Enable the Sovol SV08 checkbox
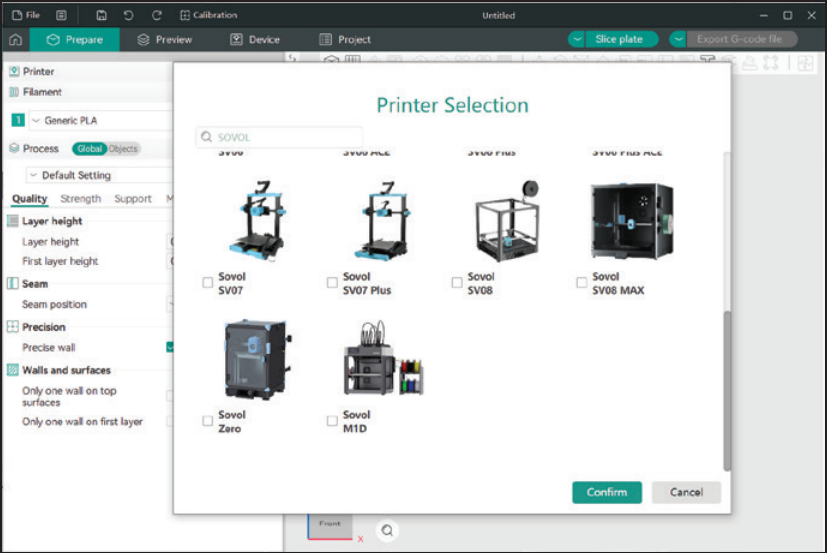827x553 pixels. [x=457, y=283]
